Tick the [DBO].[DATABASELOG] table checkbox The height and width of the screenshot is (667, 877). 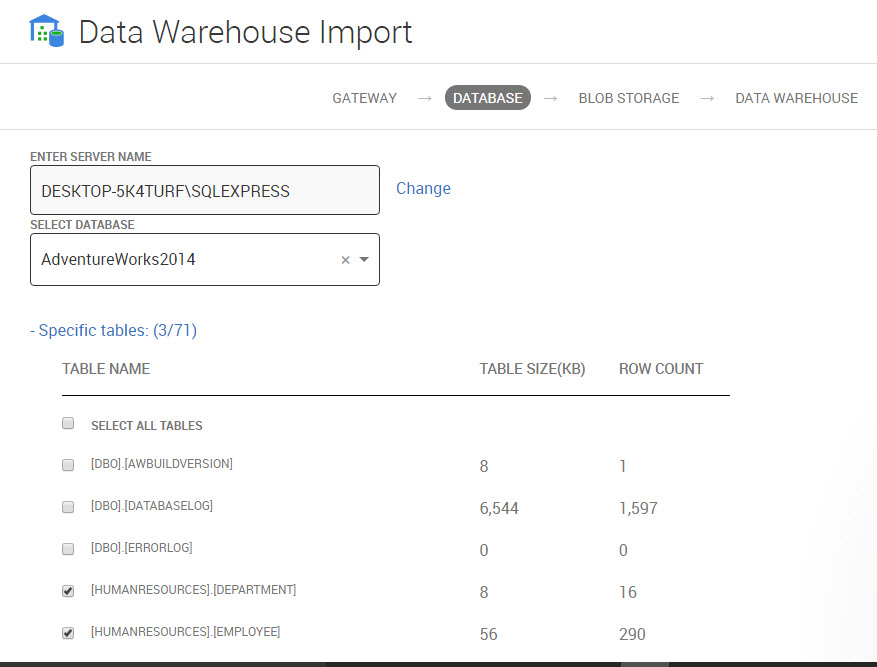pyautogui.click(x=68, y=507)
